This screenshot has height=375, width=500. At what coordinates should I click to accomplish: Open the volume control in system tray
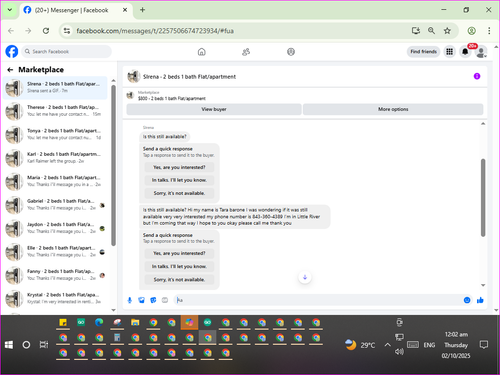tap(399, 352)
